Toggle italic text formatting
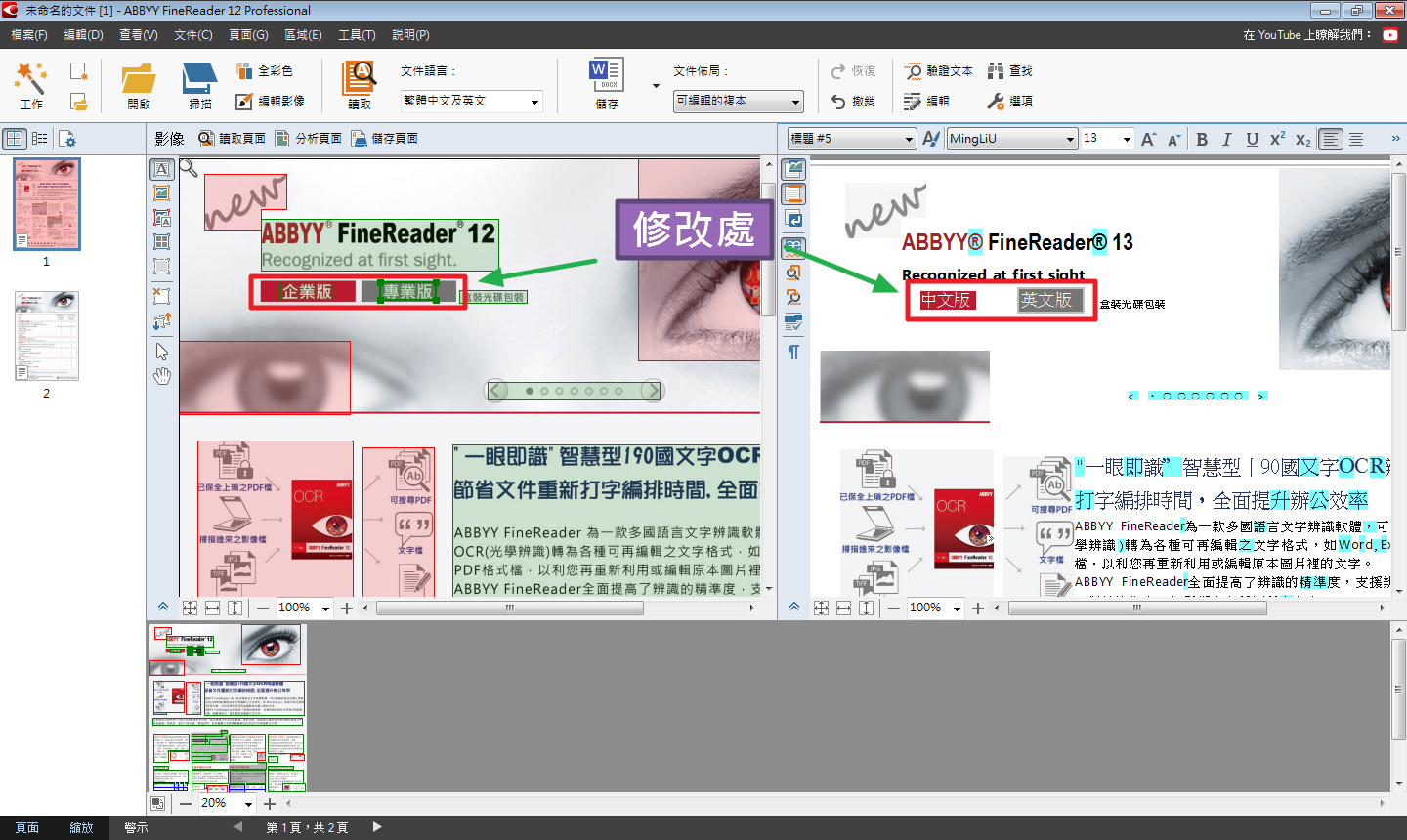The width and height of the screenshot is (1407, 840). pyautogui.click(x=1227, y=140)
